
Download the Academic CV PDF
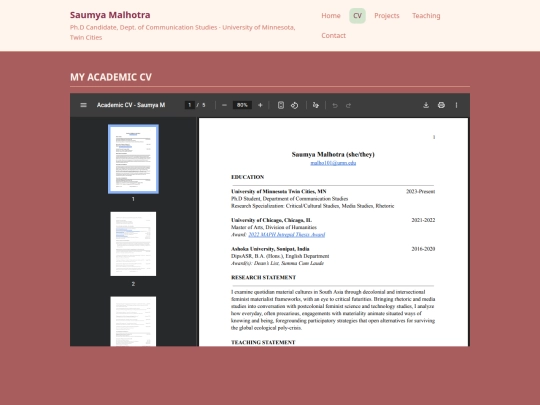click(x=426, y=105)
